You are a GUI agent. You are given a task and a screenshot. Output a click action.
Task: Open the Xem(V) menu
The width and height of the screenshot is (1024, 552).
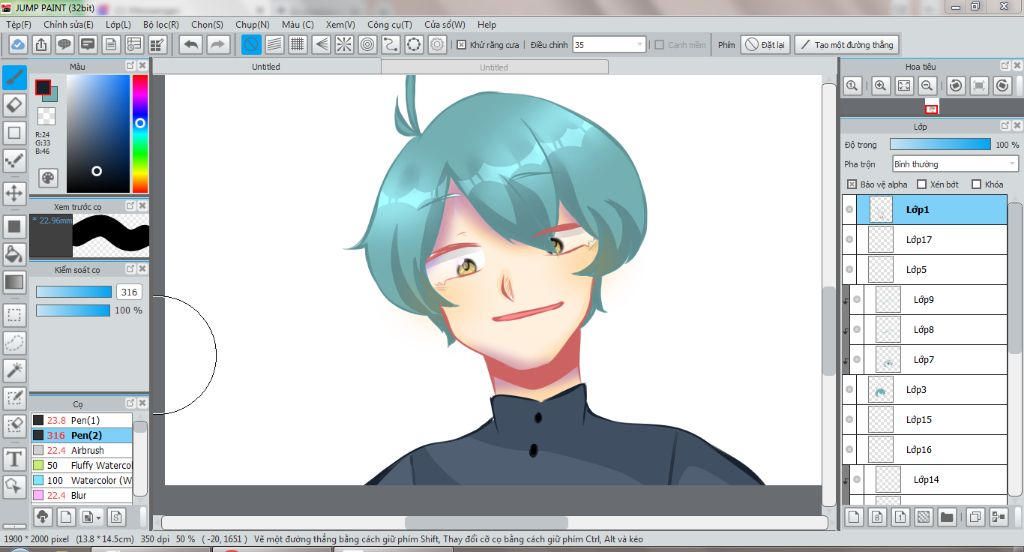click(340, 24)
